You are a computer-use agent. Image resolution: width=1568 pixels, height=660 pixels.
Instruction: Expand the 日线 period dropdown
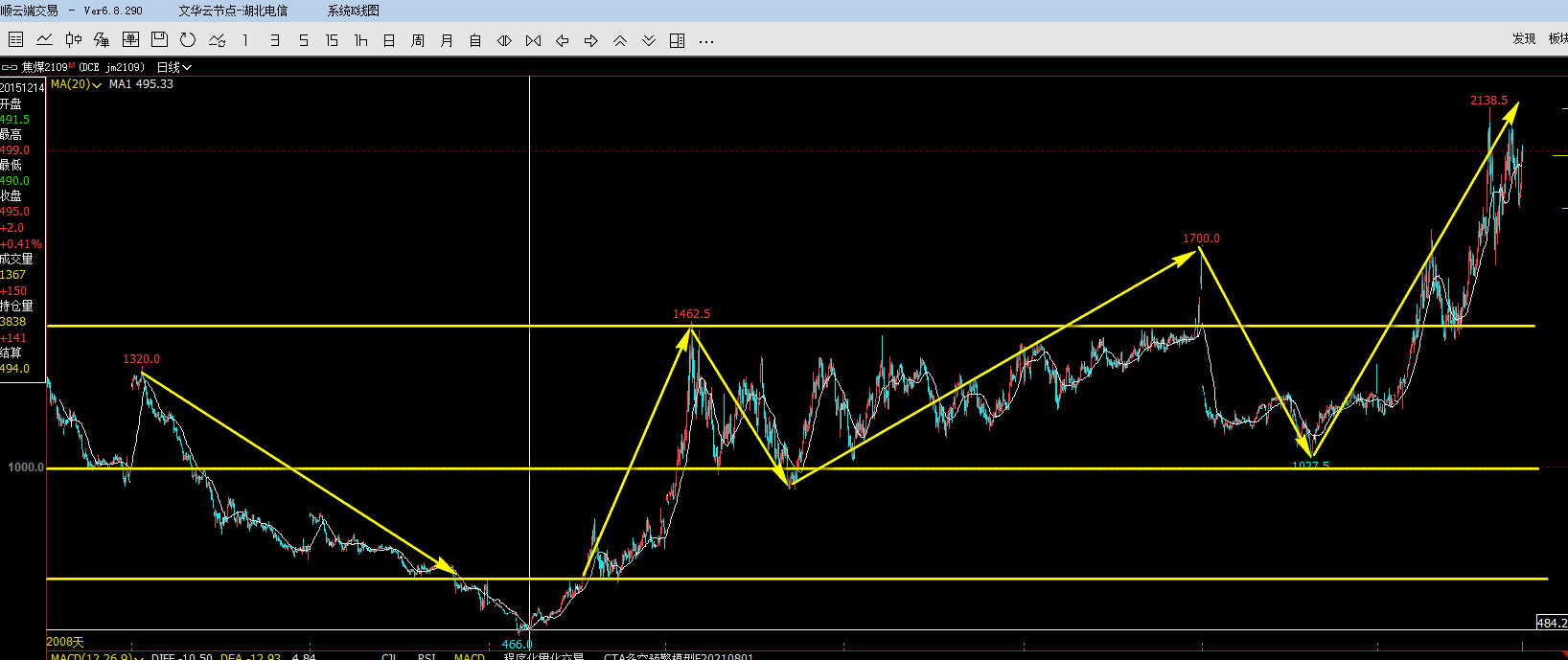pos(173,68)
